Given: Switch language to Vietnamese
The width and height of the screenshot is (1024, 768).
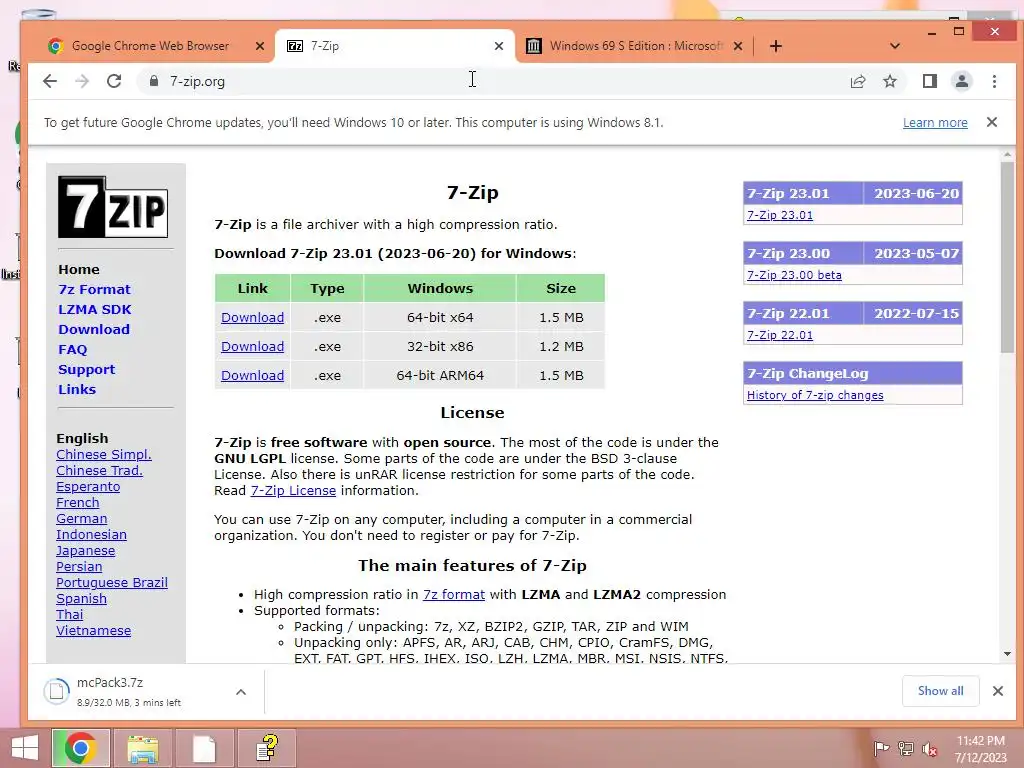Looking at the screenshot, I should pyautogui.click(x=93, y=630).
